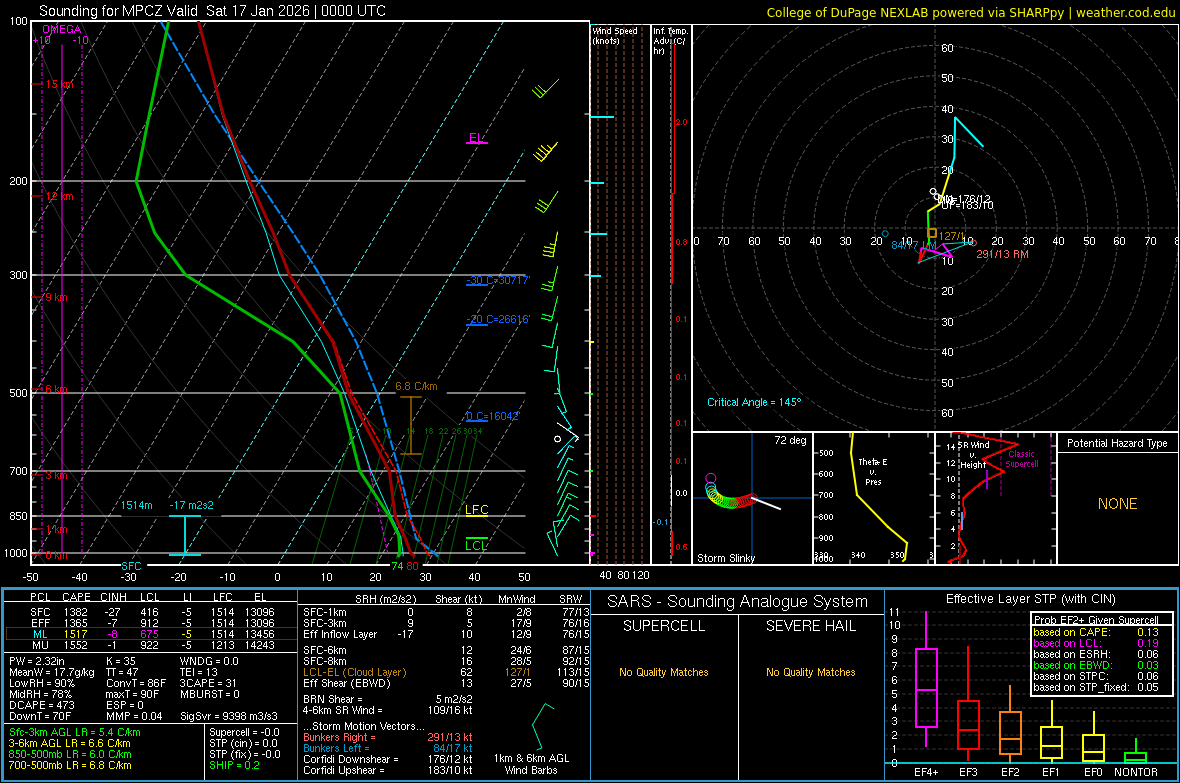Click the '9 km' height tick label
Viewport: 1180px width, 783px height.
[x=56, y=297]
